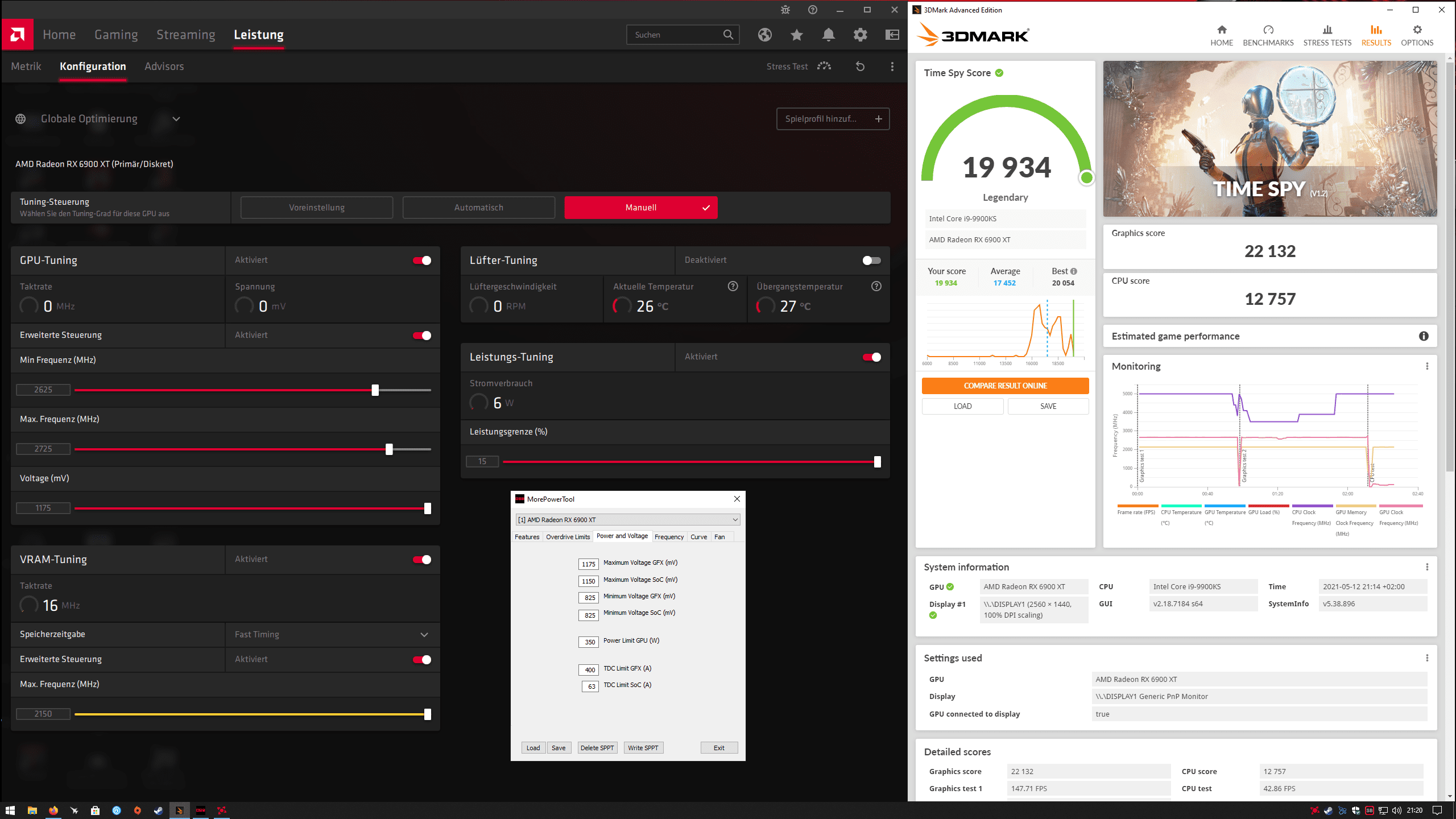
Task: Click Spielprofil hinzufügen button
Action: point(833,119)
